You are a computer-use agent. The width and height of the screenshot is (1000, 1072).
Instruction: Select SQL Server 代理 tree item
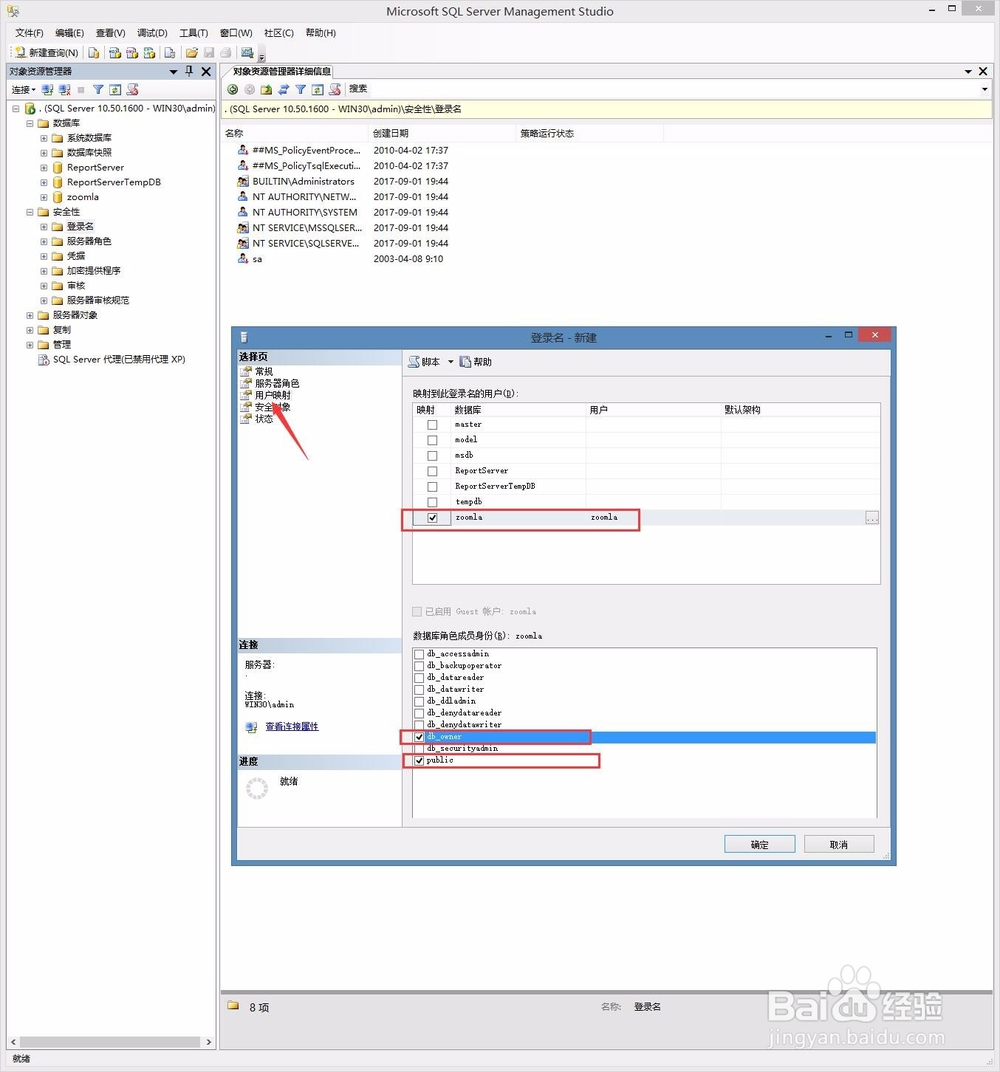click(x=119, y=360)
